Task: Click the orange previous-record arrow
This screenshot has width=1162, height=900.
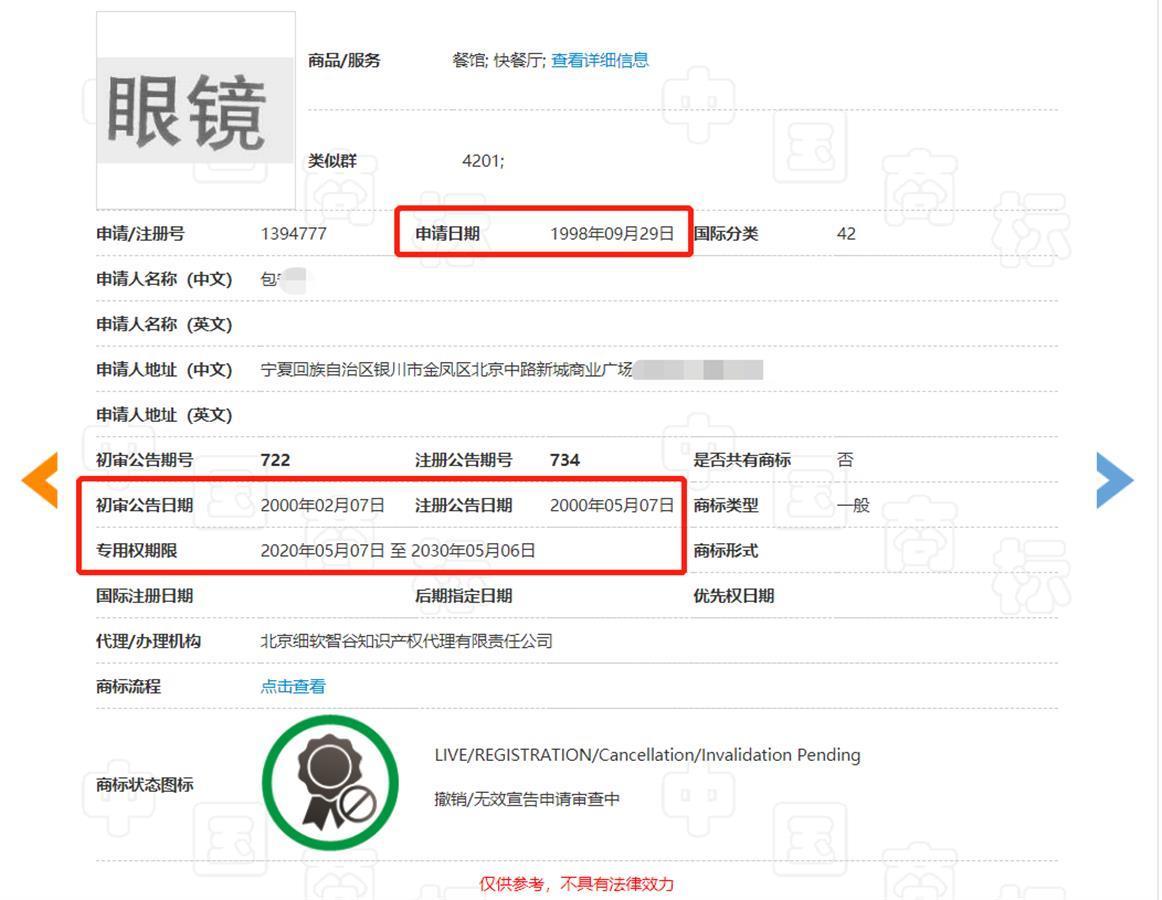Action: click(40, 481)
